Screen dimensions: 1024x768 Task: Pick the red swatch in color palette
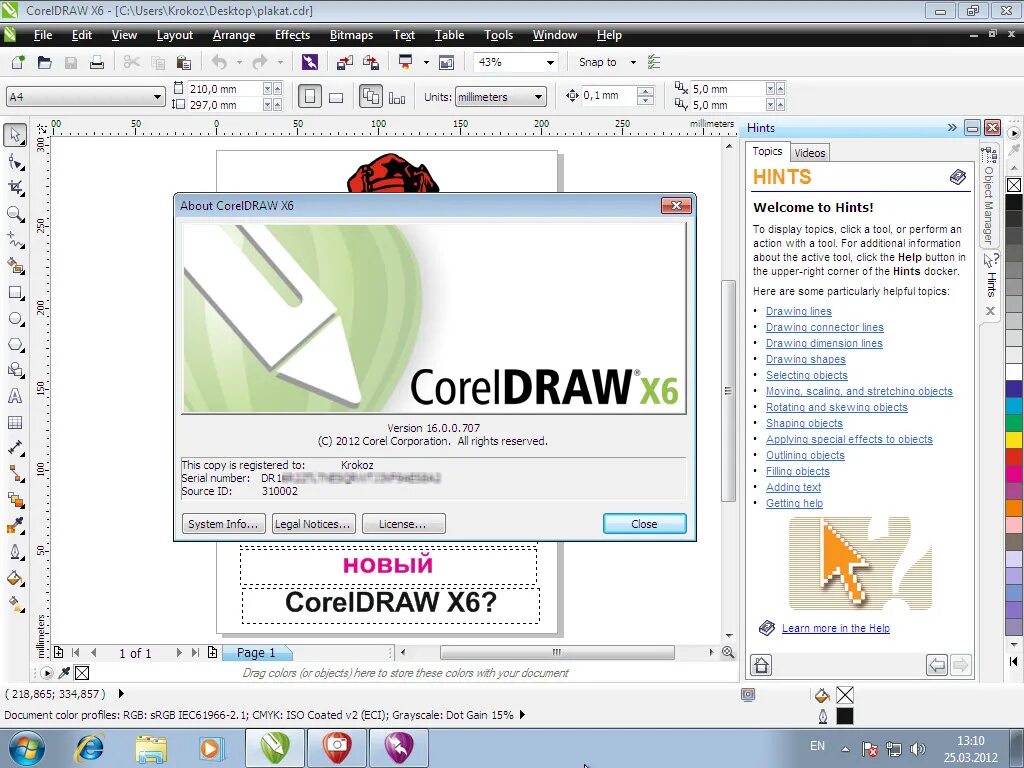point(1014,456)
